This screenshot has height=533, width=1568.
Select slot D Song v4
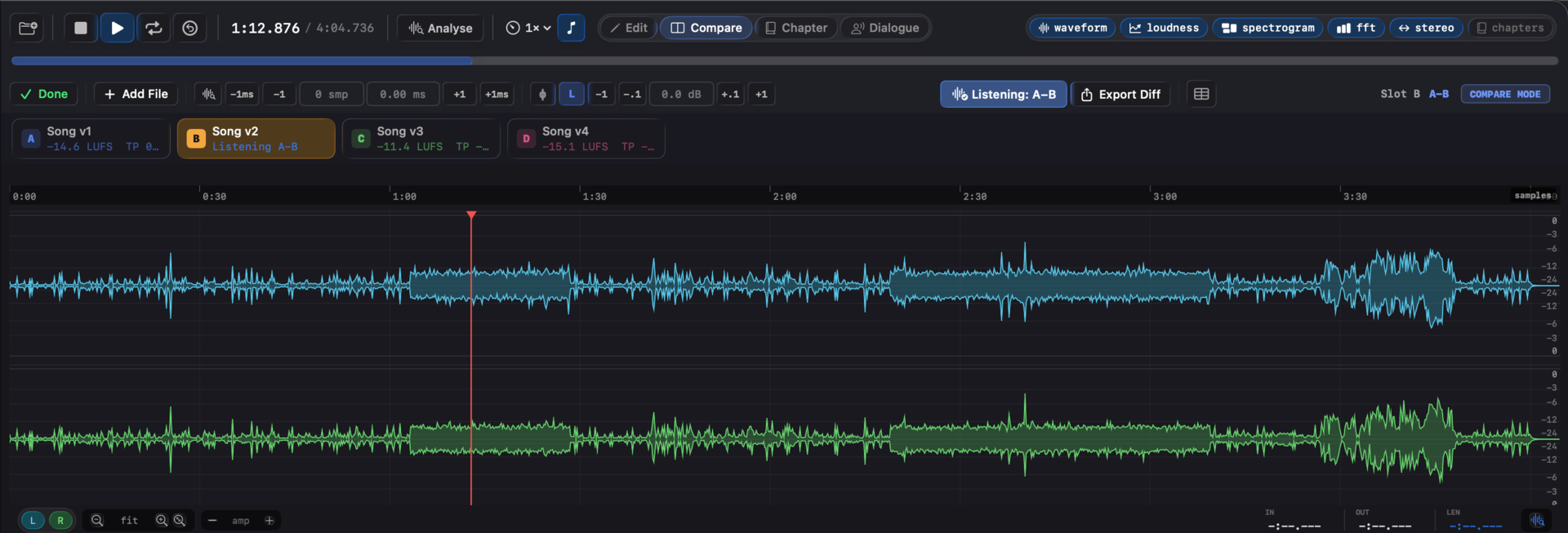pos(586,139)
